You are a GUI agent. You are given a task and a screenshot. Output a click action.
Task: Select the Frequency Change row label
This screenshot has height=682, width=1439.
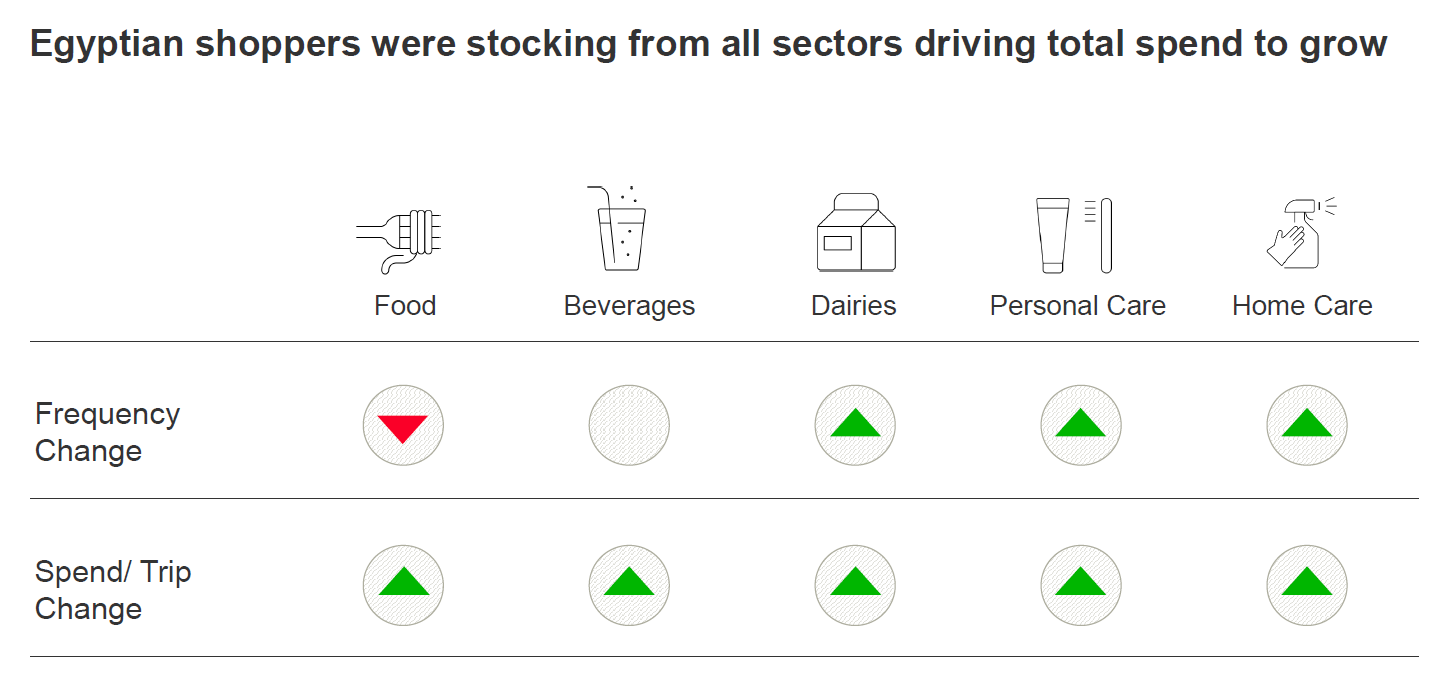(x=108, y=432)
